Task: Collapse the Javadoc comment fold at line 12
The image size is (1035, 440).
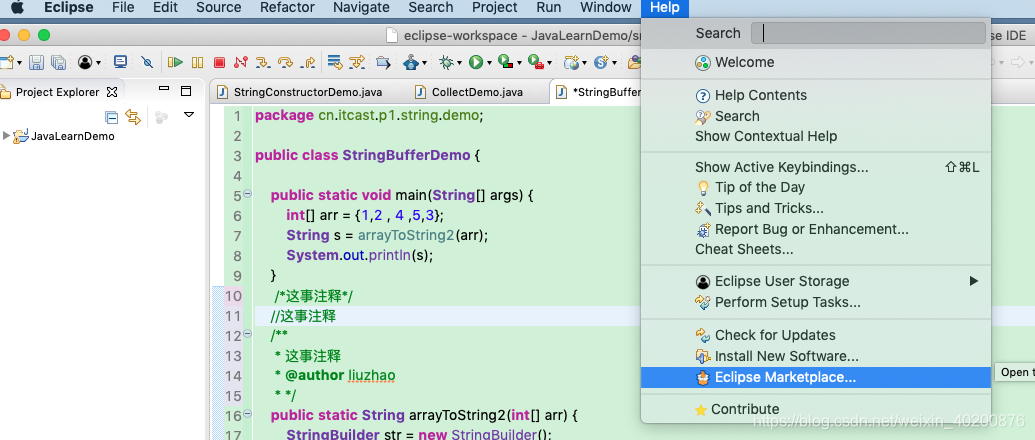Action: point(248,334)
